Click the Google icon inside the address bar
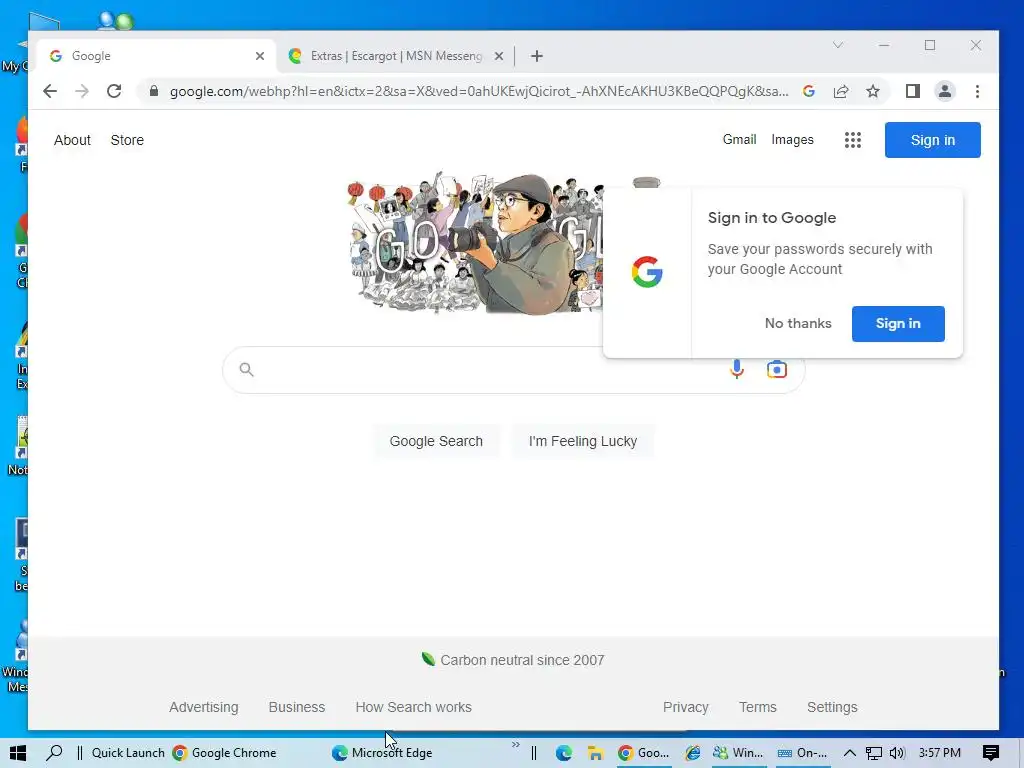The image size is (1024, 768). [x=809, y=91]
